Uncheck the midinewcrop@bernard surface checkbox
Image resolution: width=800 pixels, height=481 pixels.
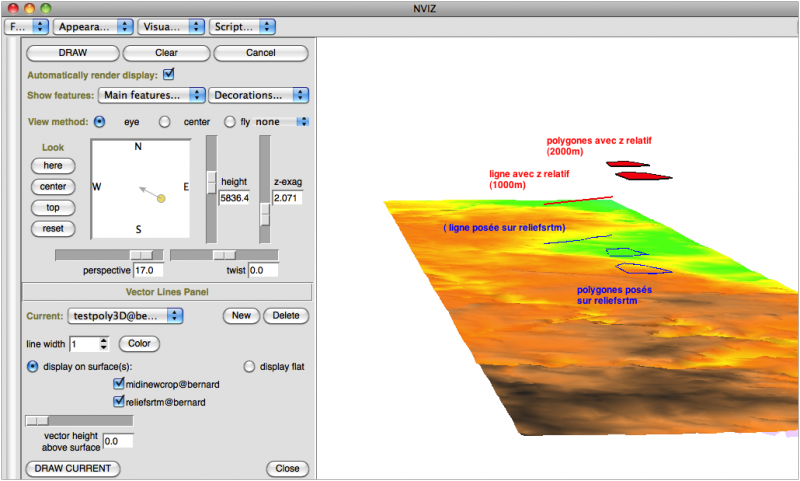pos(120,384)
